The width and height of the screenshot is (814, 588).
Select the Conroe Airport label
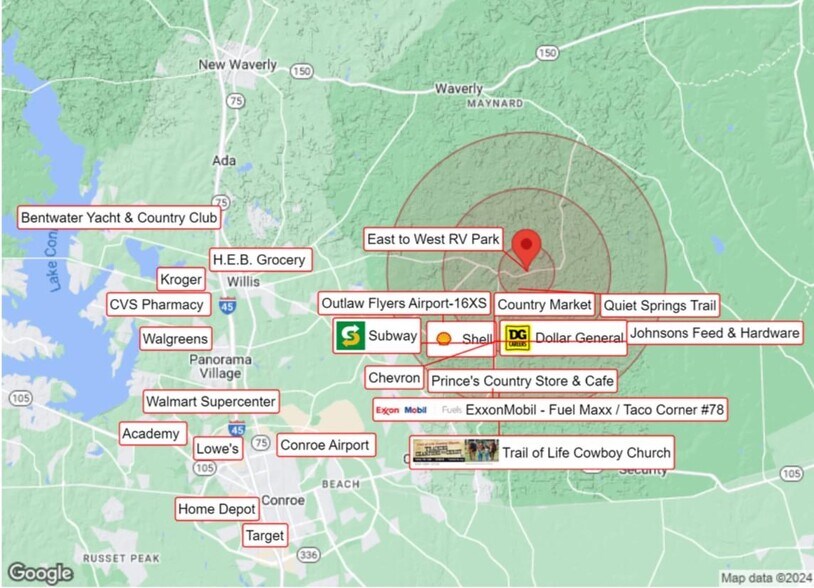(x=324, y=445)
